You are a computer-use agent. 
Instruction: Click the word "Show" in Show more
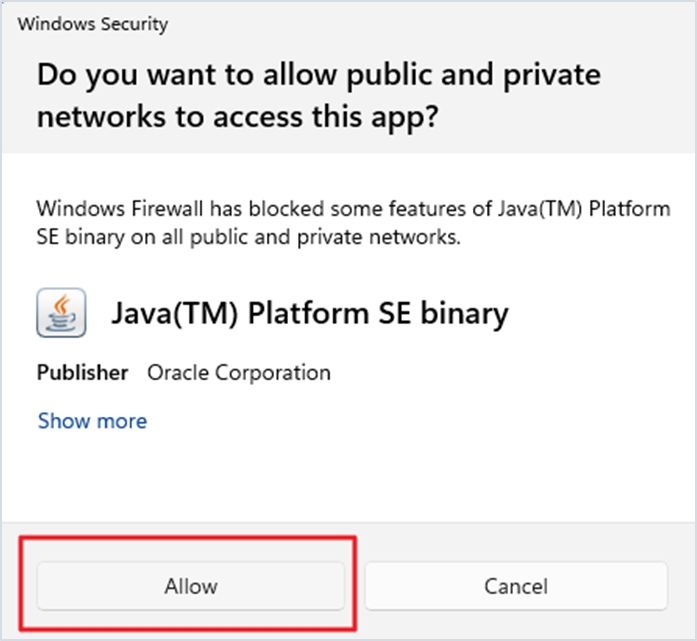pos(62,421)
